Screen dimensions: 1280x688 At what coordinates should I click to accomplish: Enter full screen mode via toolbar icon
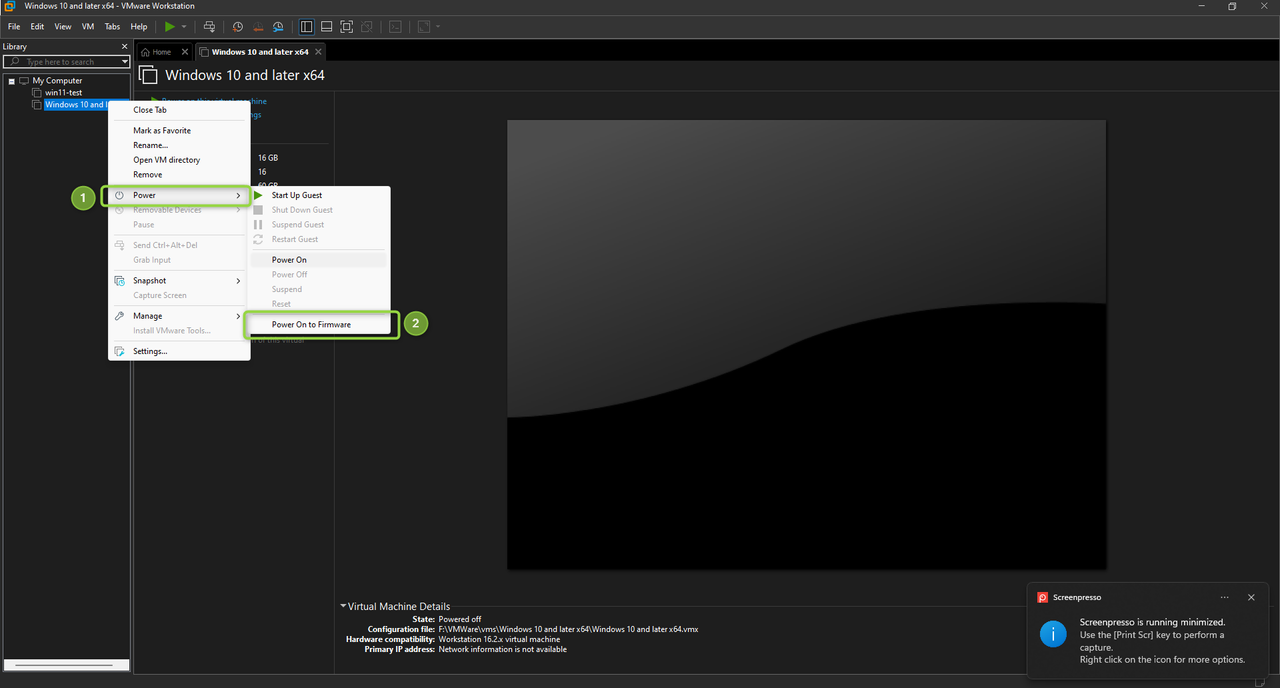pos(346,26)
